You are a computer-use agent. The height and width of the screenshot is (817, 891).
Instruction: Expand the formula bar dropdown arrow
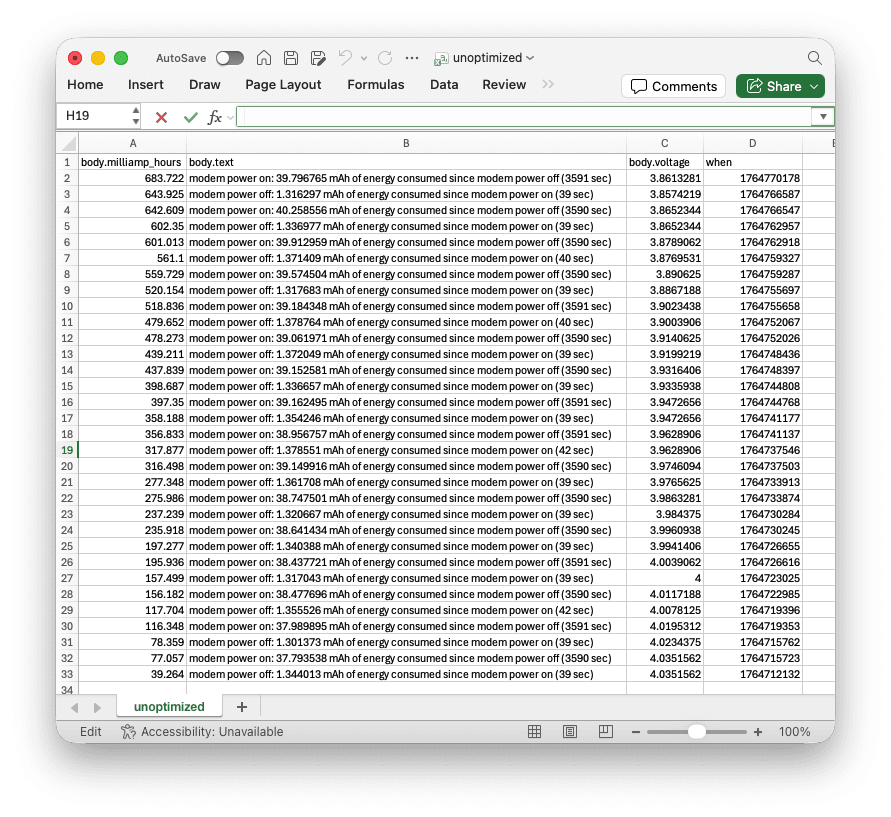coord(823,116)
